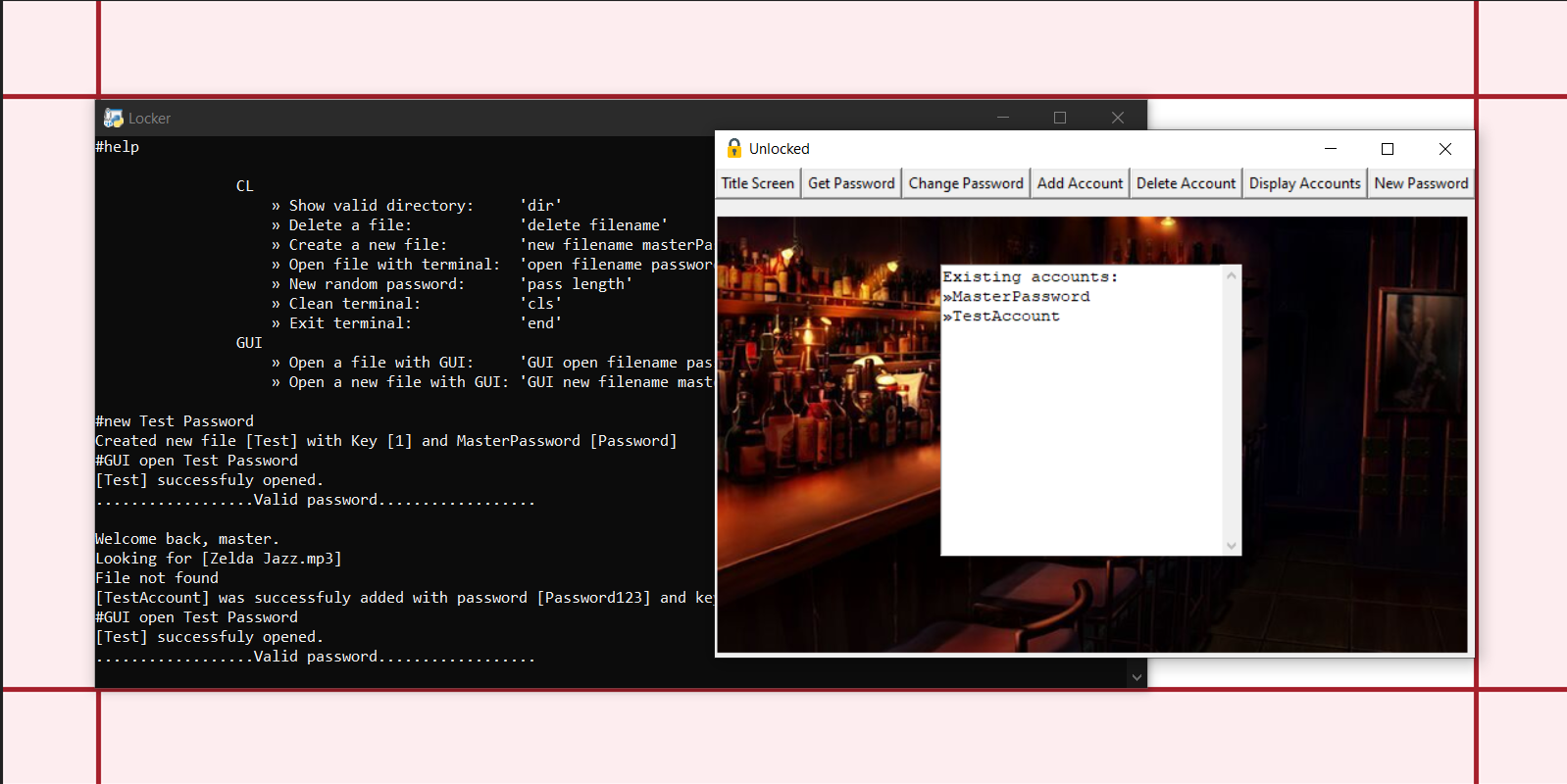Click the accounts list scroll-down arrow

[x=1232, y=546]
